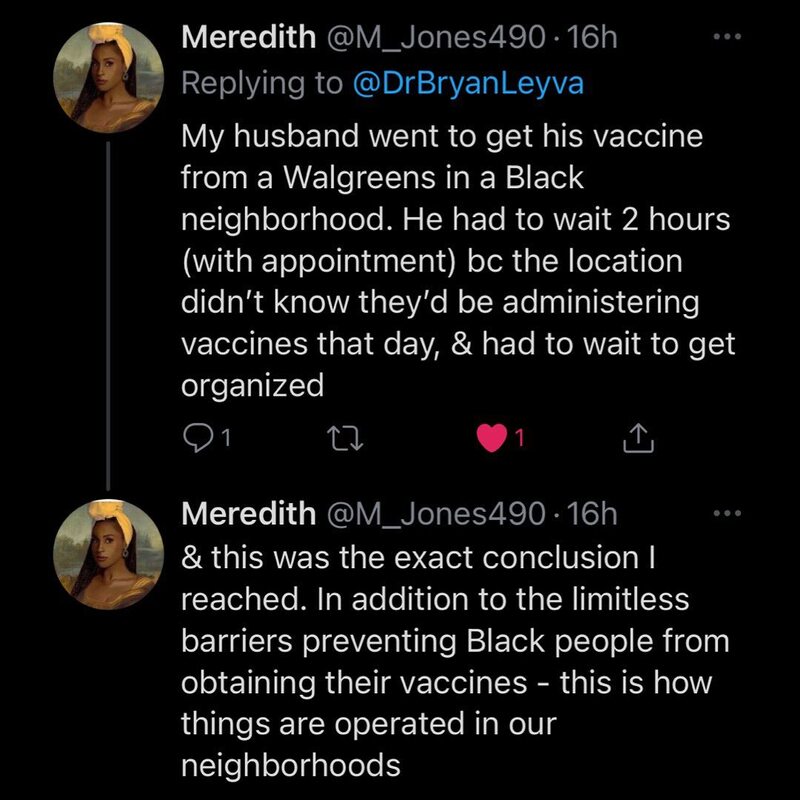This screenshot has height=800, width=800.
Task: Unlike the tweet via red heart
Action: tap(491, 437)
